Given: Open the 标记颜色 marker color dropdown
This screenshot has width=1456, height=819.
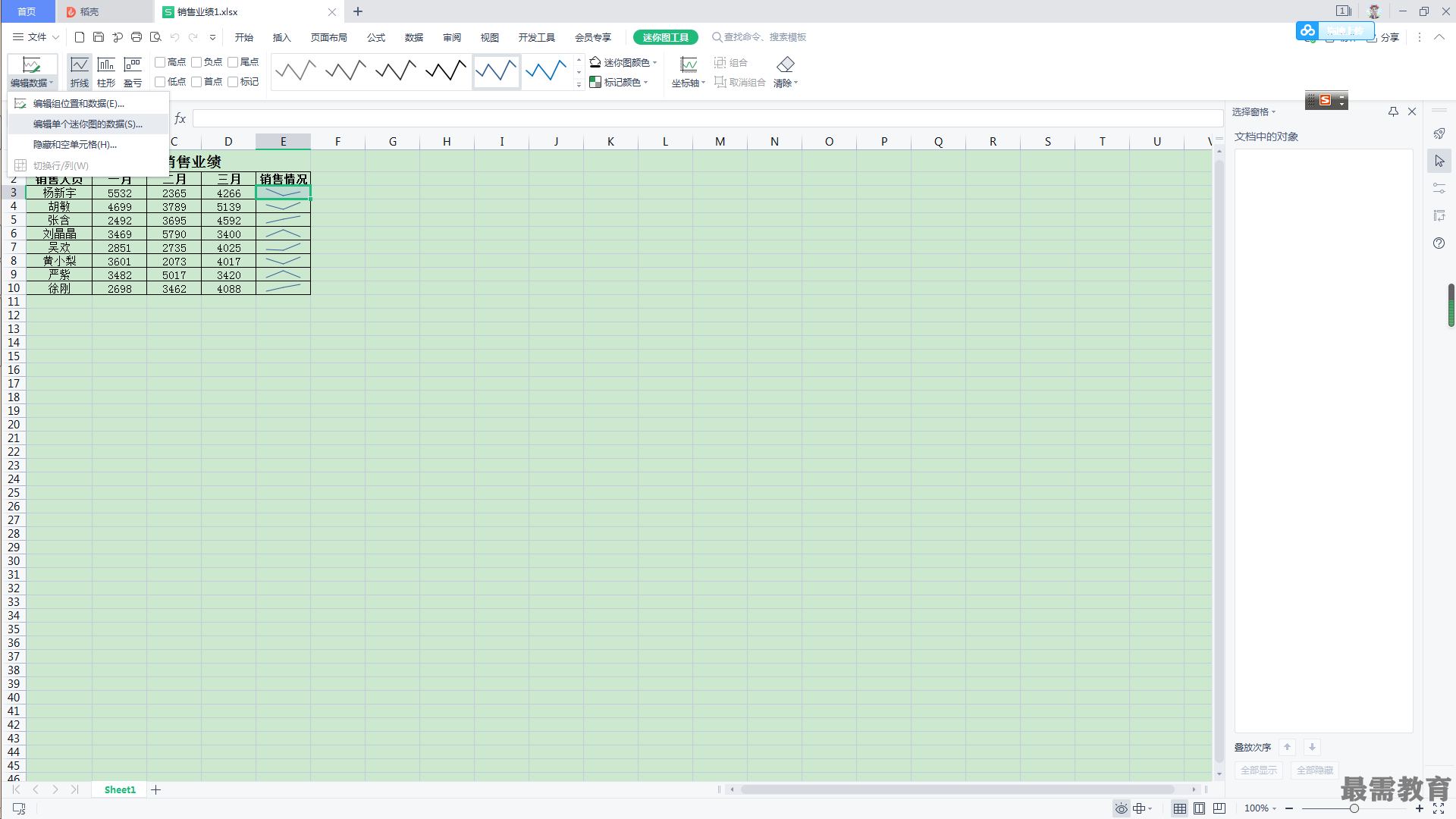Looking at the screenshot, I should point(619,82).
